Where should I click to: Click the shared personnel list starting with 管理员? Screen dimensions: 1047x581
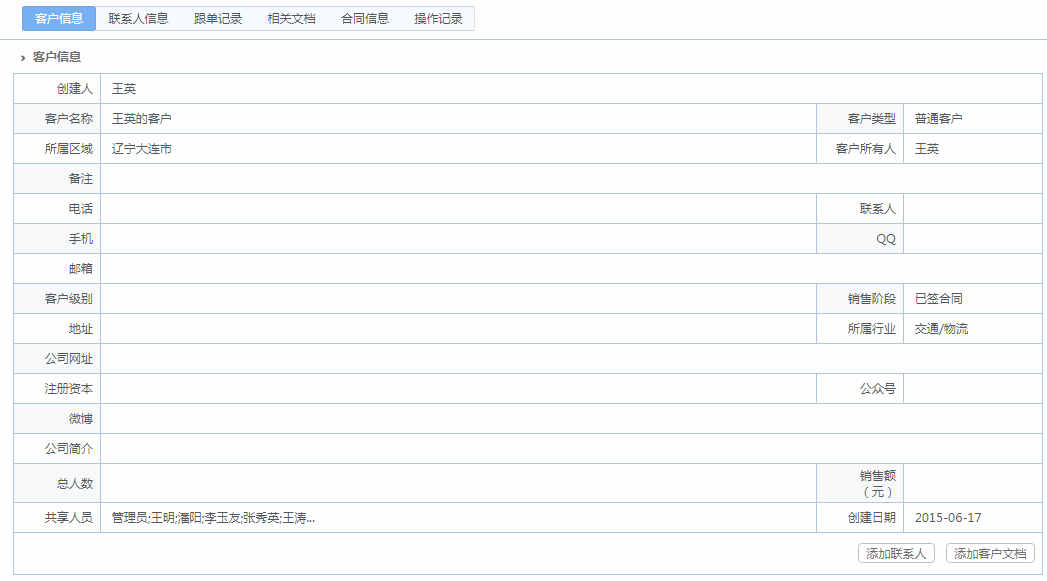click(213, 518)
